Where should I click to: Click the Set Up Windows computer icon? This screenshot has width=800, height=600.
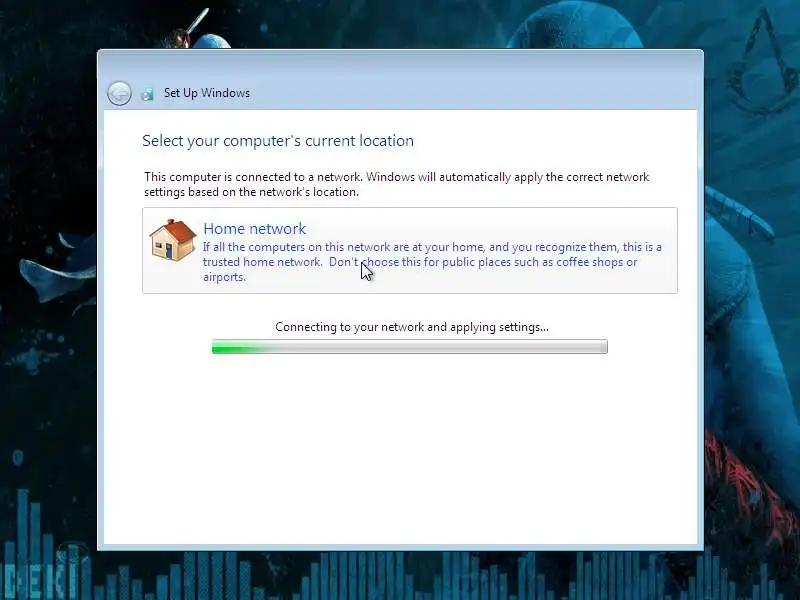tap(147, 94)
